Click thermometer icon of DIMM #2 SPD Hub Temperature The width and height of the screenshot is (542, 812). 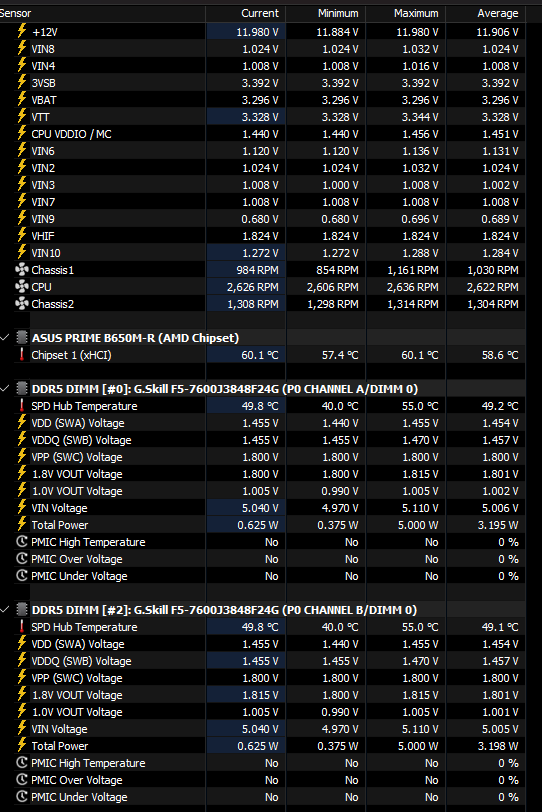click(22, 627)
